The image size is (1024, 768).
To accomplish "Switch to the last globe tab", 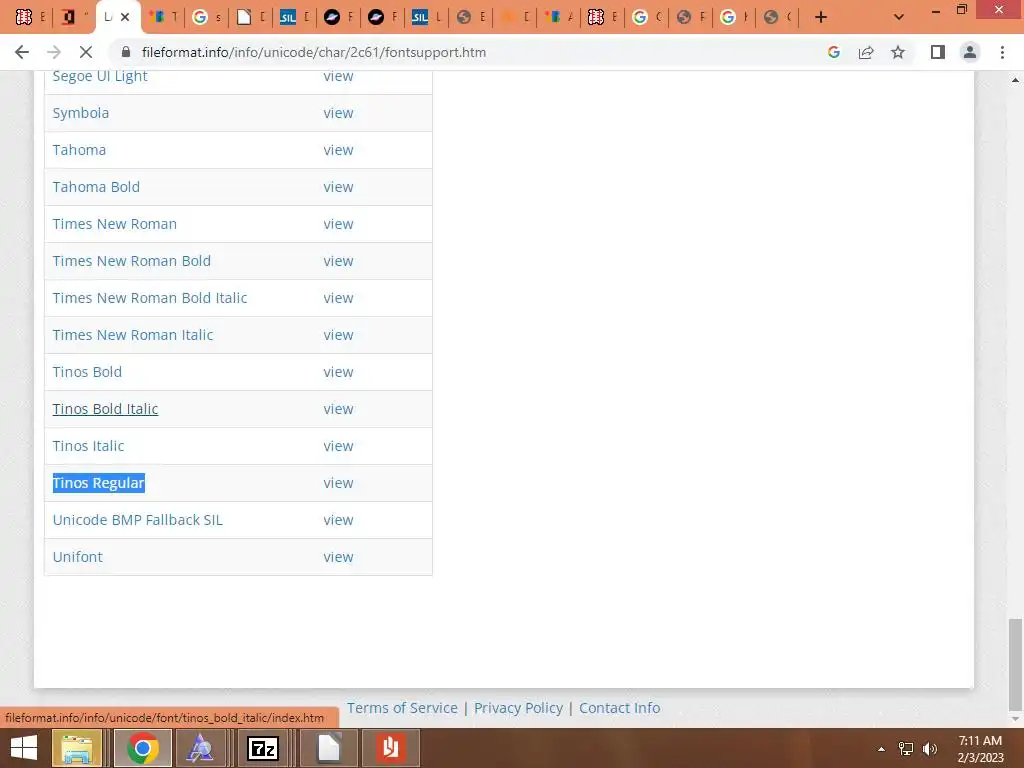I will coord(778,17).
